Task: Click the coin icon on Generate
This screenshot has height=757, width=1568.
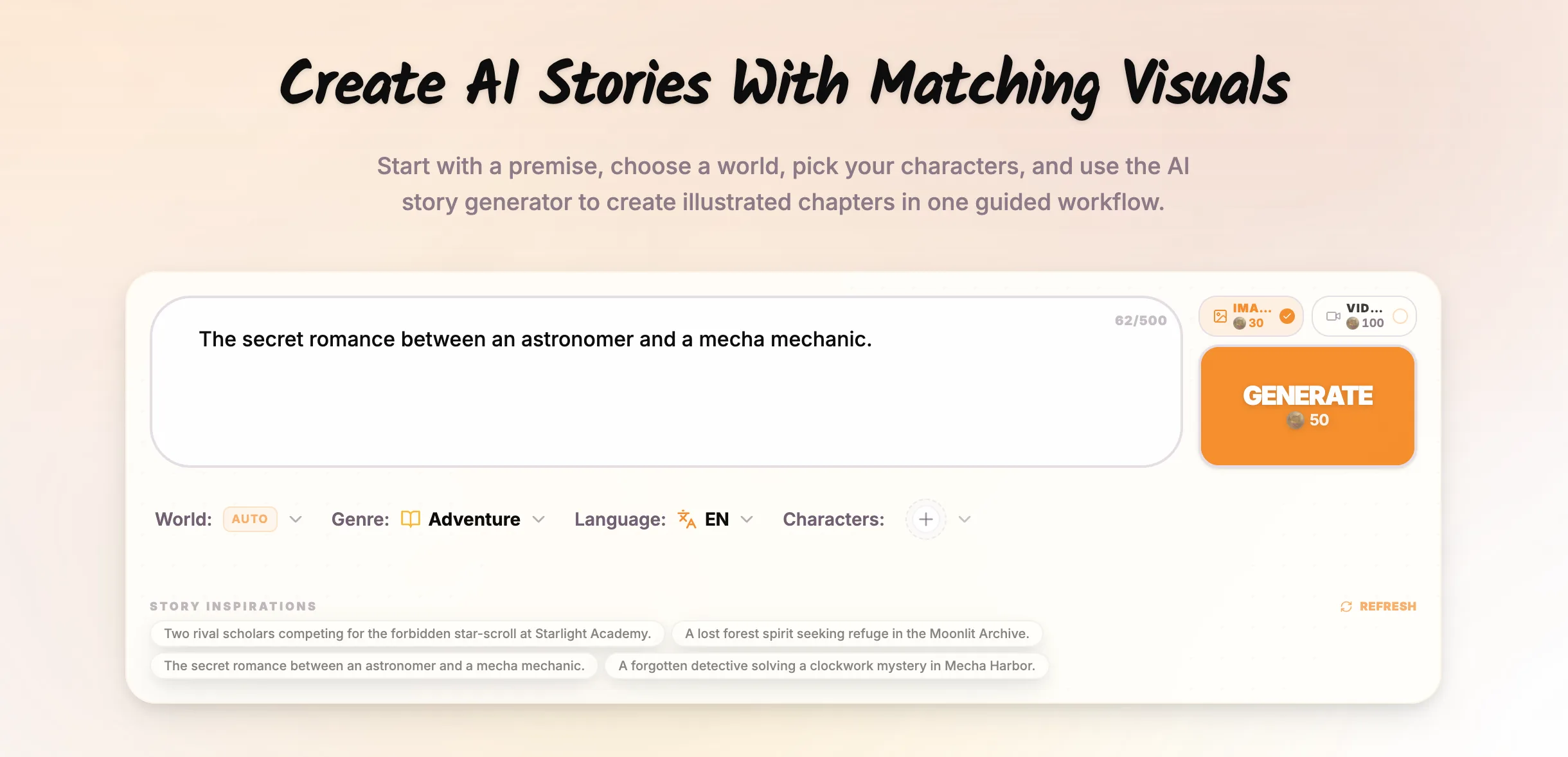Action: point(1296,420)
